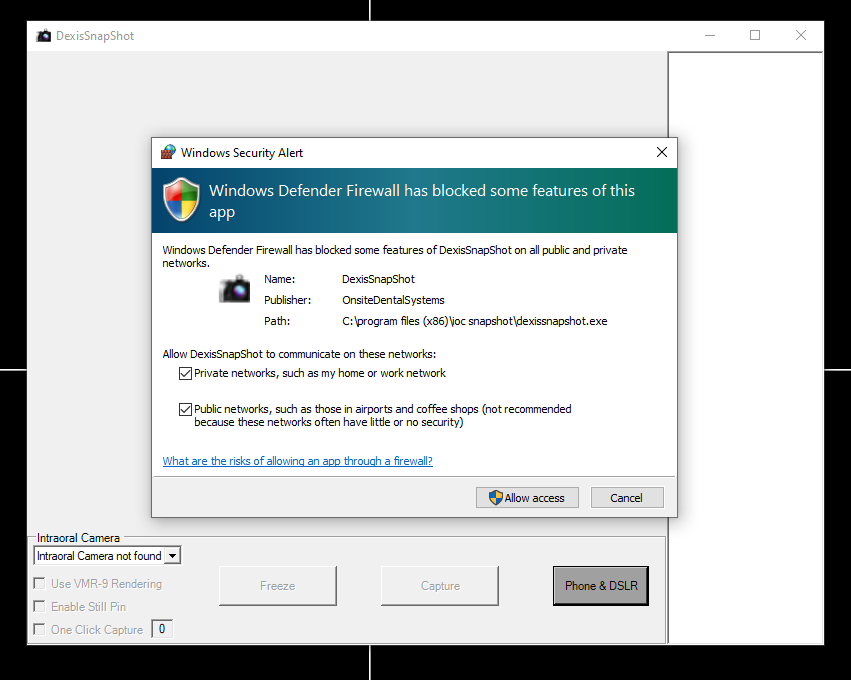Click the green banner heading about blocked features
Screen dimensions: 851x680
(x=422, y=201)
